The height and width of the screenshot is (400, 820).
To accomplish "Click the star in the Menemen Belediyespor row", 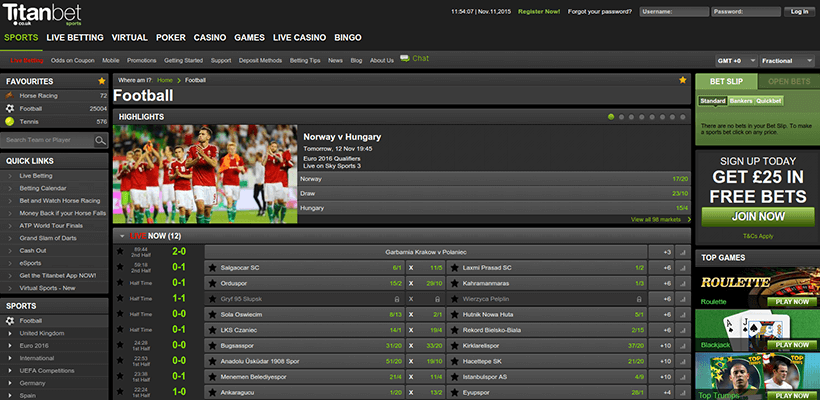I will coord(212,376).
